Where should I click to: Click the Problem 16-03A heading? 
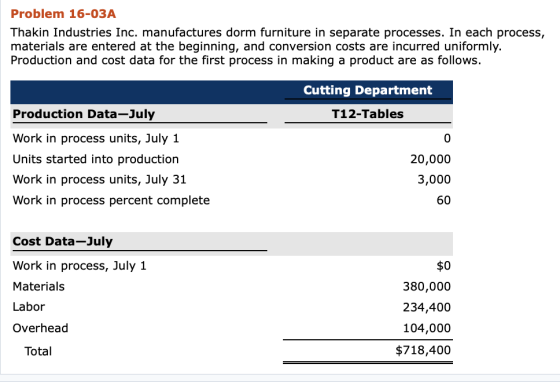point(63,14)
